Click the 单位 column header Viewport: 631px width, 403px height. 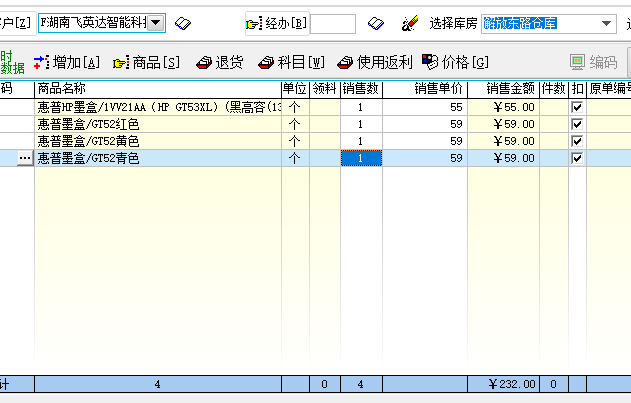point(295,89)
